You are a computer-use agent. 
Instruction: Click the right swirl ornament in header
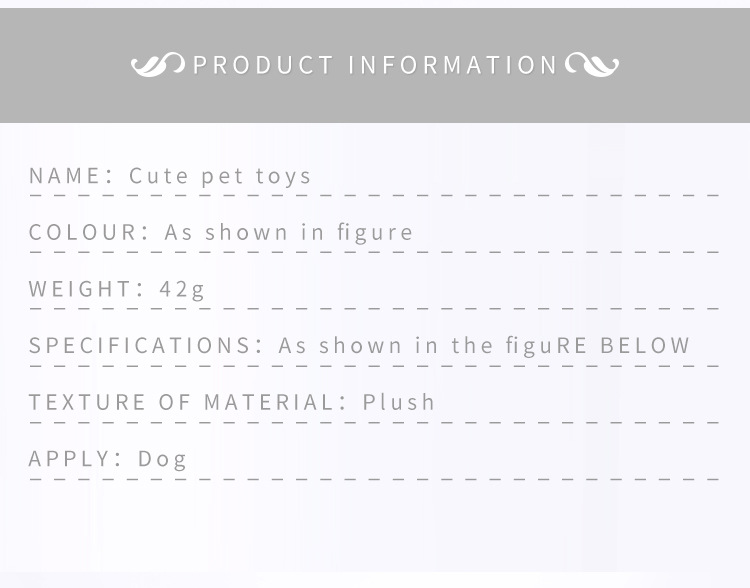pos(592,65)
